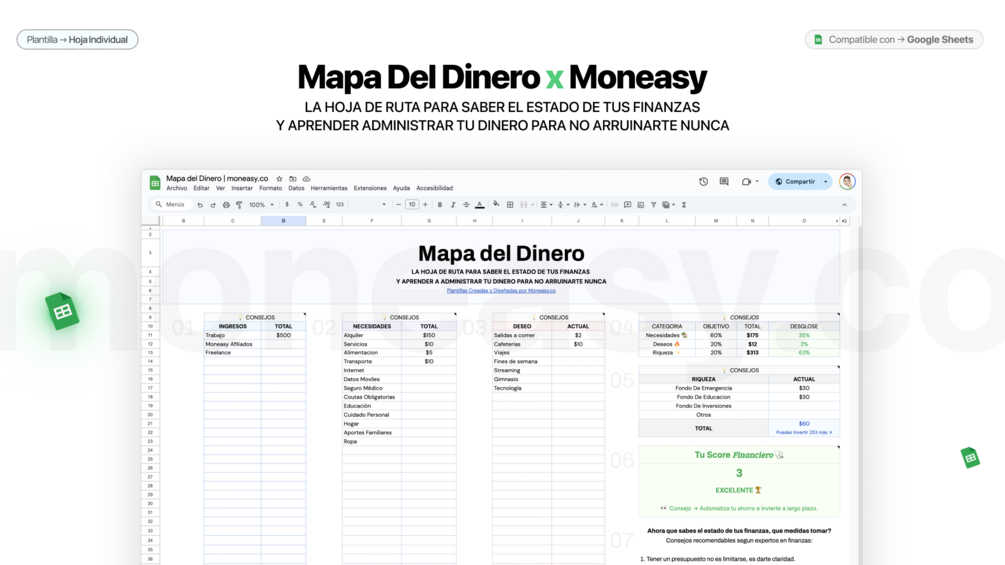
Task: Check the cloud save status icon
Action: [306, 179]
